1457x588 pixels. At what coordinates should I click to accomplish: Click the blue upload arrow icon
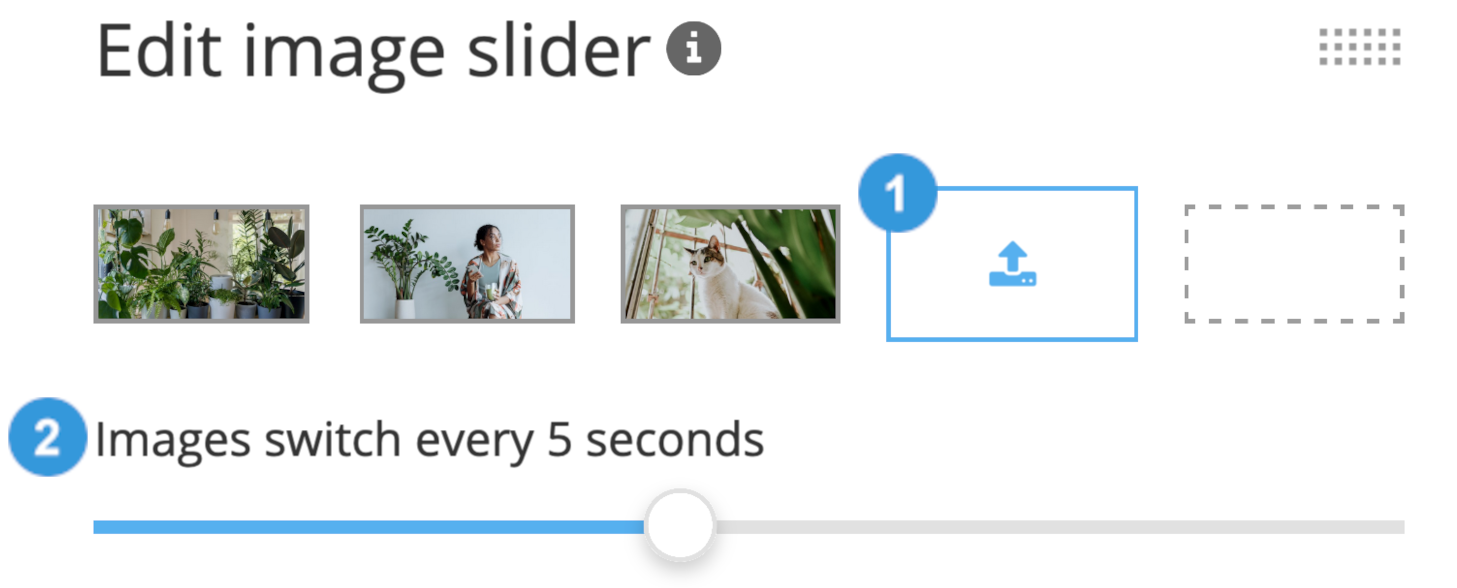click(1012, 264)
